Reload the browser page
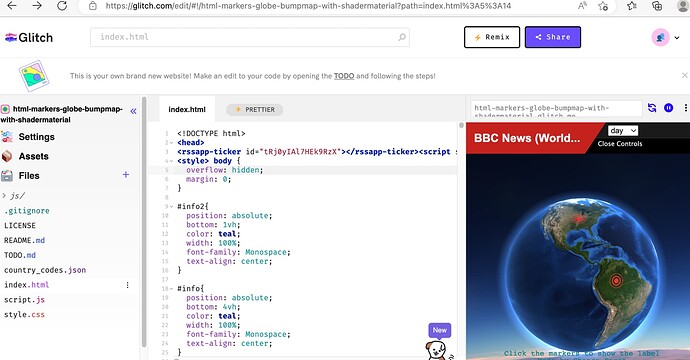Image resolution: width=690 pixels, height=360 pixels. click(62, 6)
